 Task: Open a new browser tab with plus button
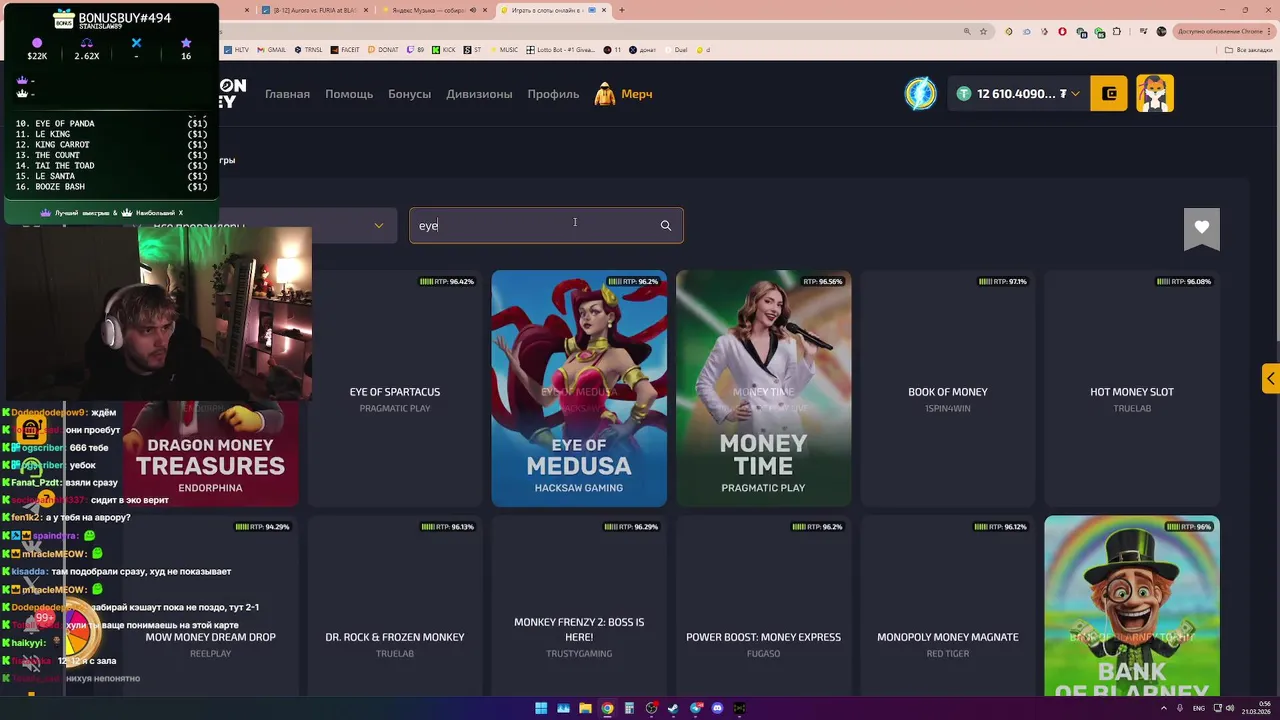[x=622, y=10]
